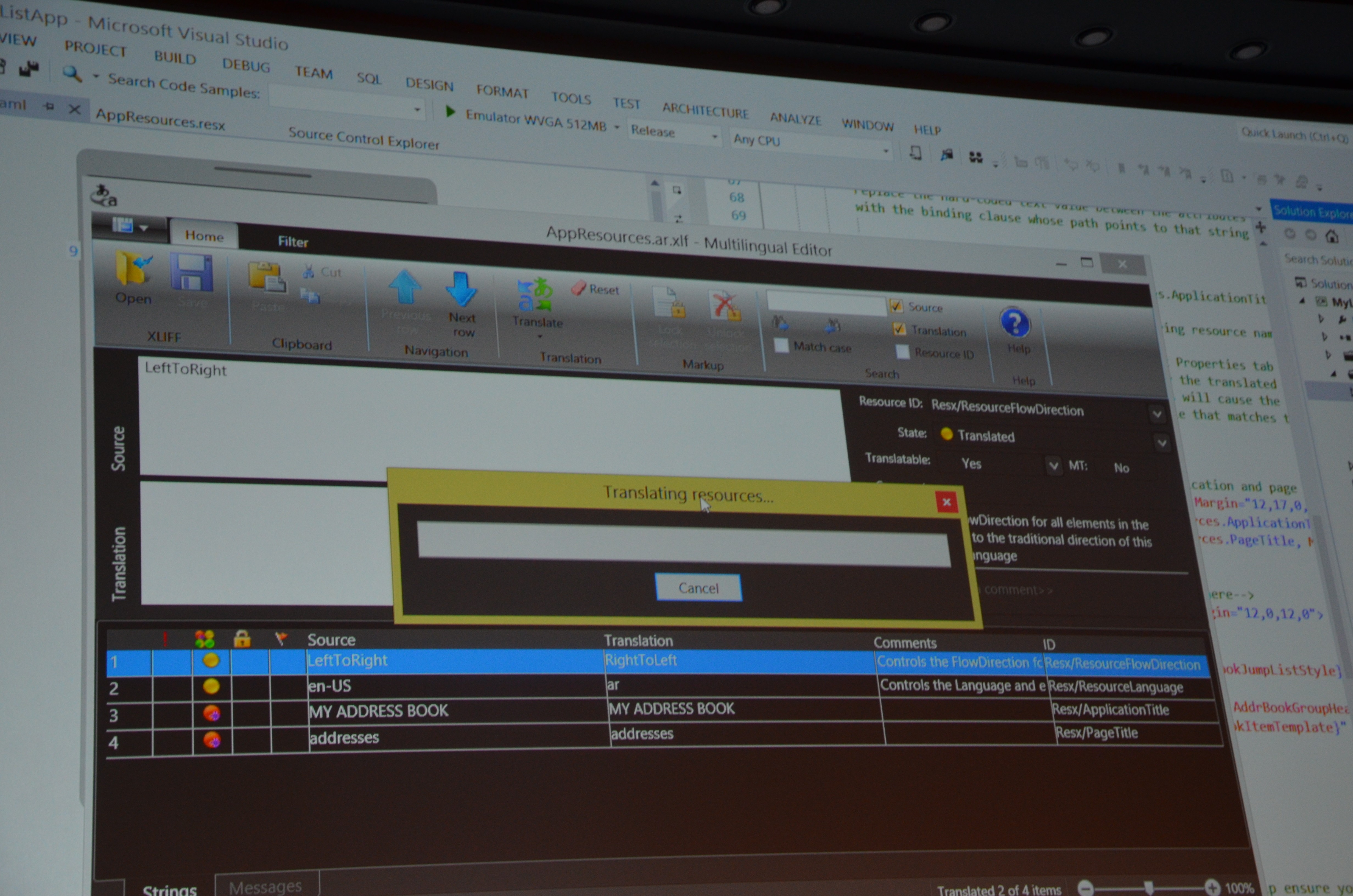Cancel the Translating resources dialog
The height and width of the screenshot is (896, 1353).
pyautogui.click(x=698, y=588)
